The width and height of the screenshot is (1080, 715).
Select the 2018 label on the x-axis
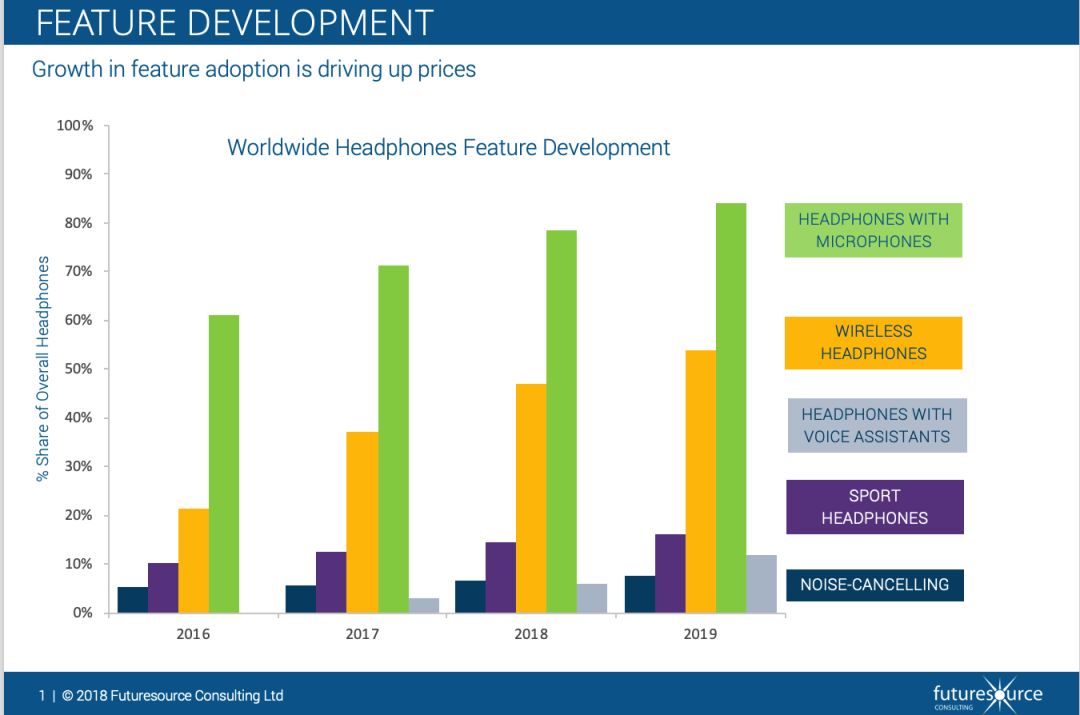click(531, 634)
